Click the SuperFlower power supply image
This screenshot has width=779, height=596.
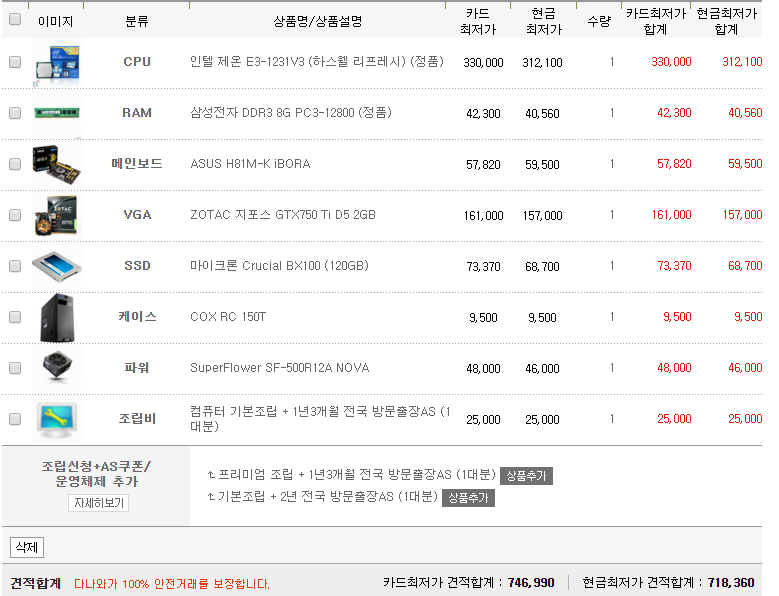[x=57, y=368]
